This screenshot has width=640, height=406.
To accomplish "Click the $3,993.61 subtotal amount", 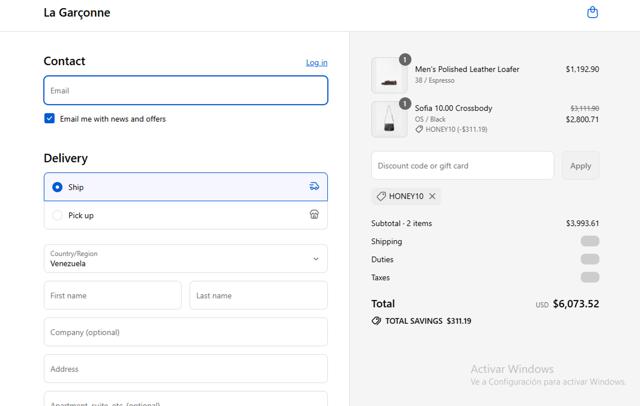I will [x=582, y=223].
